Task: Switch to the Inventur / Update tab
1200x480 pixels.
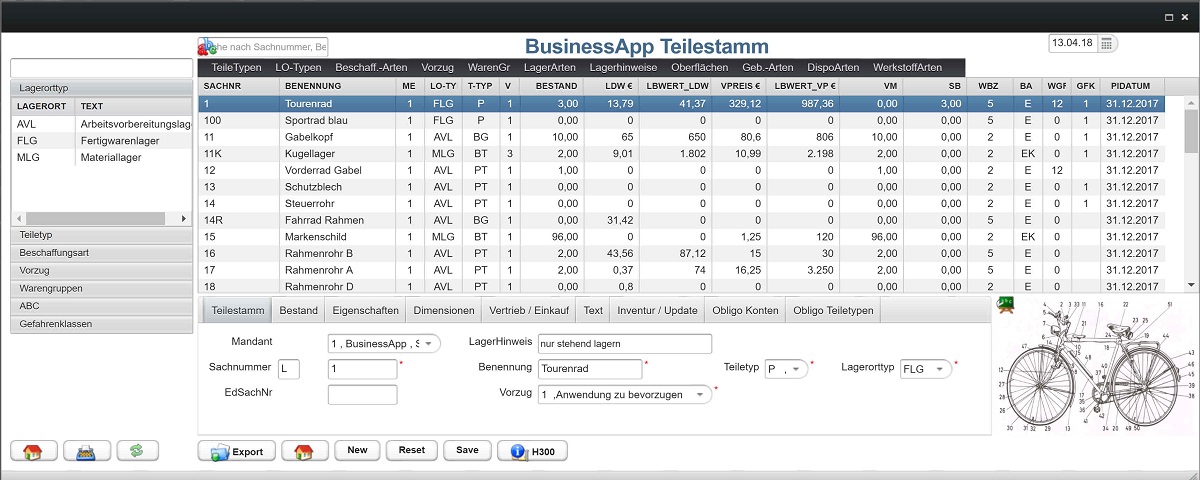Action: pos(657,310)
